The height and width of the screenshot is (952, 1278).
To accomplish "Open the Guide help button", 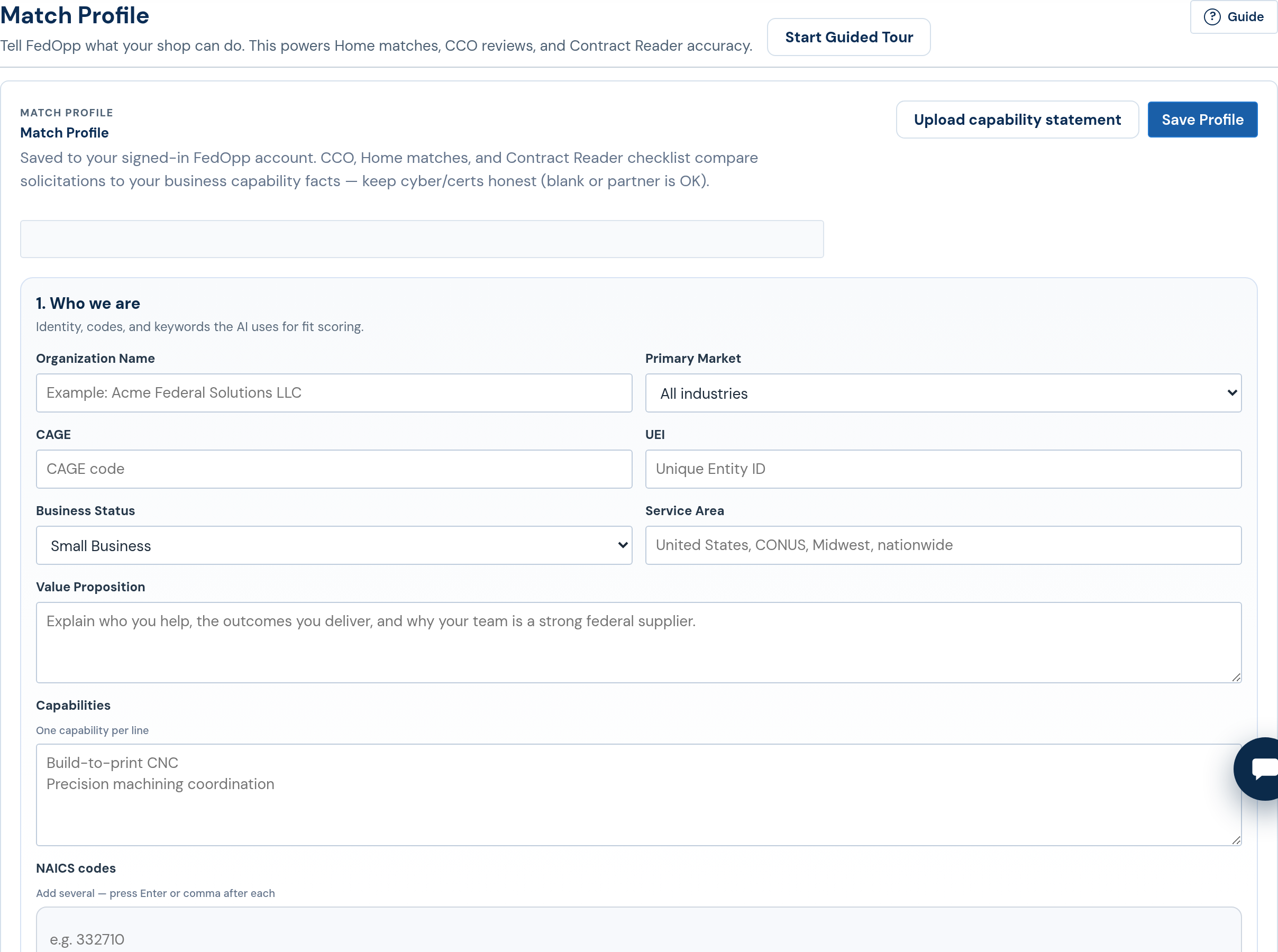I will tap(1234, 17).
